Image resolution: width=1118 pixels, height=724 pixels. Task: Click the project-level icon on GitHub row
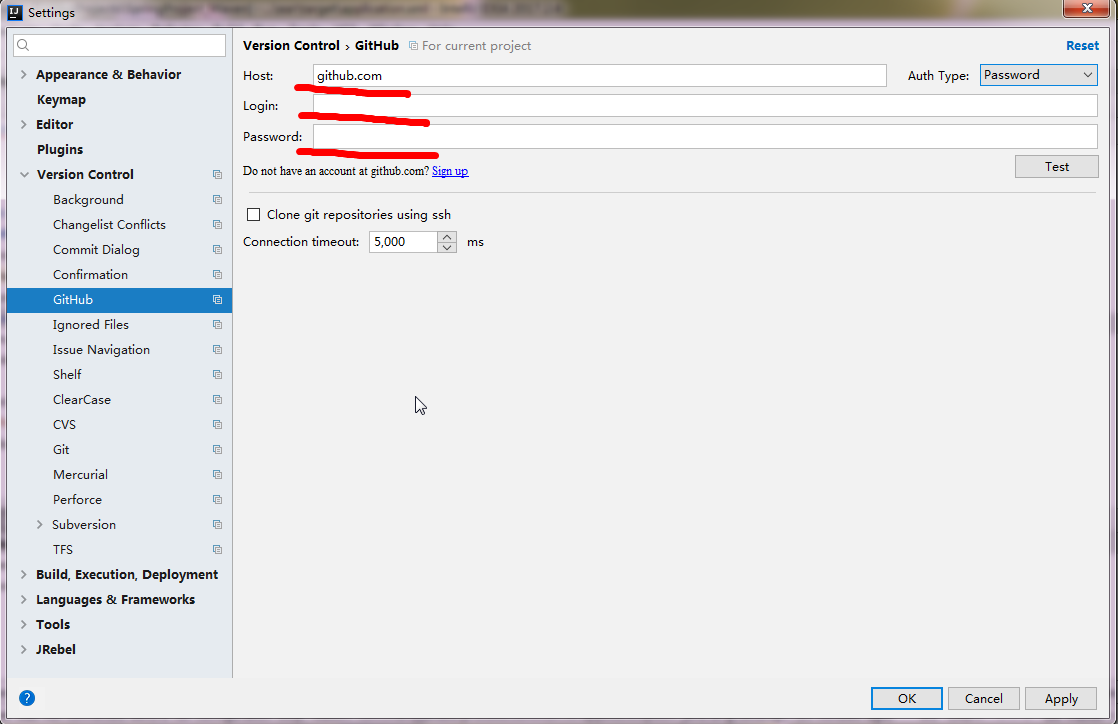[x=217, y=300]
